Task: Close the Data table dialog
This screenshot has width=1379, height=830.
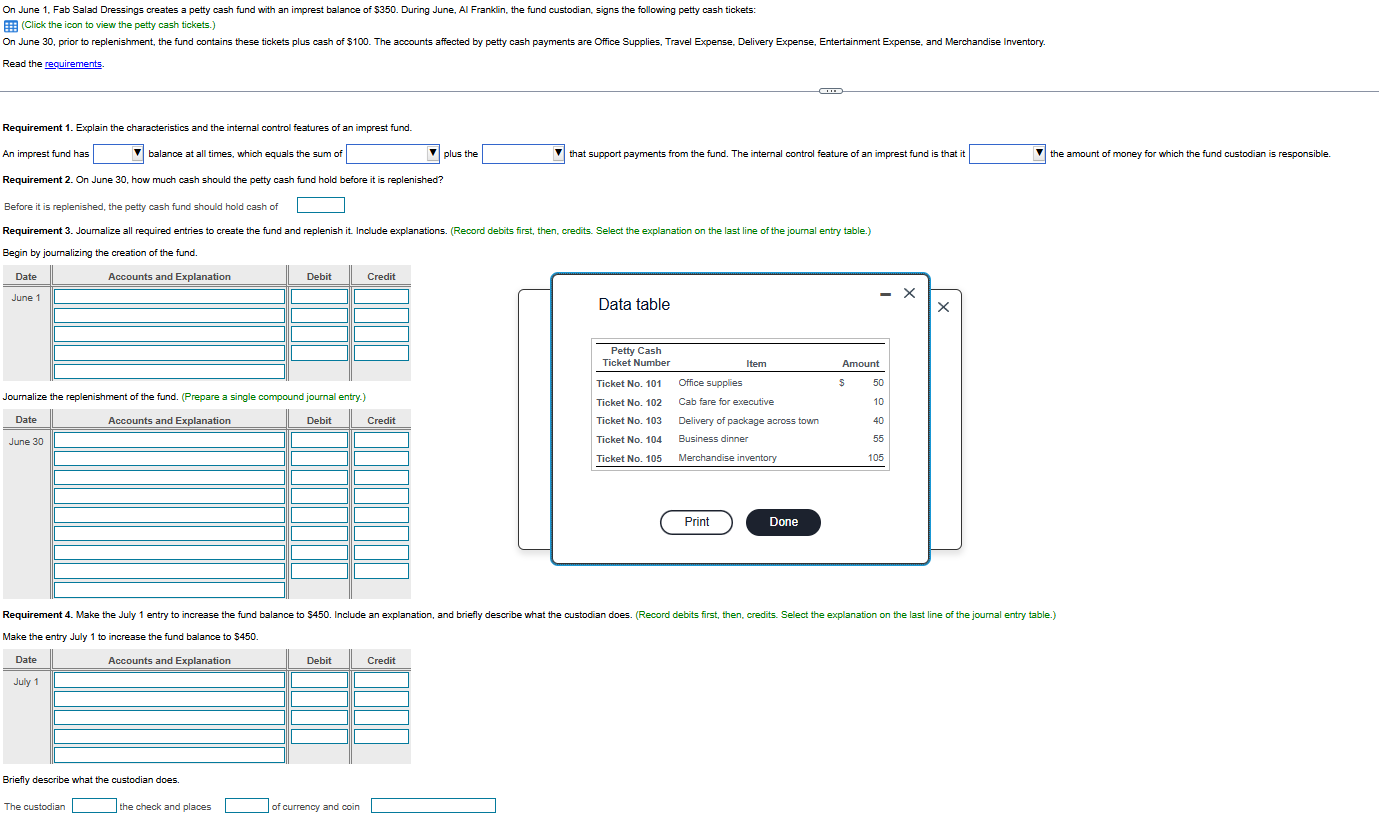Action: 909,293
